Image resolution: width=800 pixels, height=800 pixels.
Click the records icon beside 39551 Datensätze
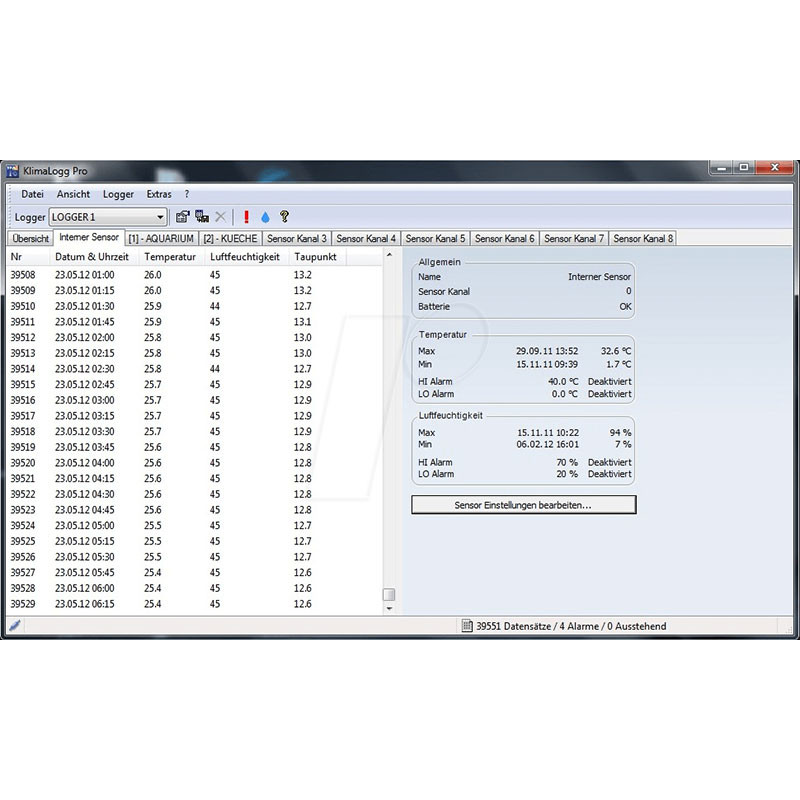467,626
